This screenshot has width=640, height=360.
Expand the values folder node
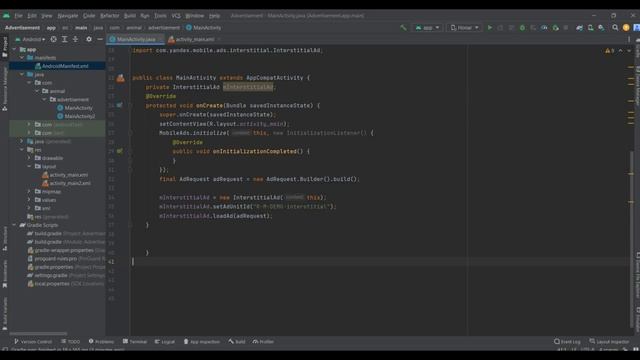(x=29, y=200)
